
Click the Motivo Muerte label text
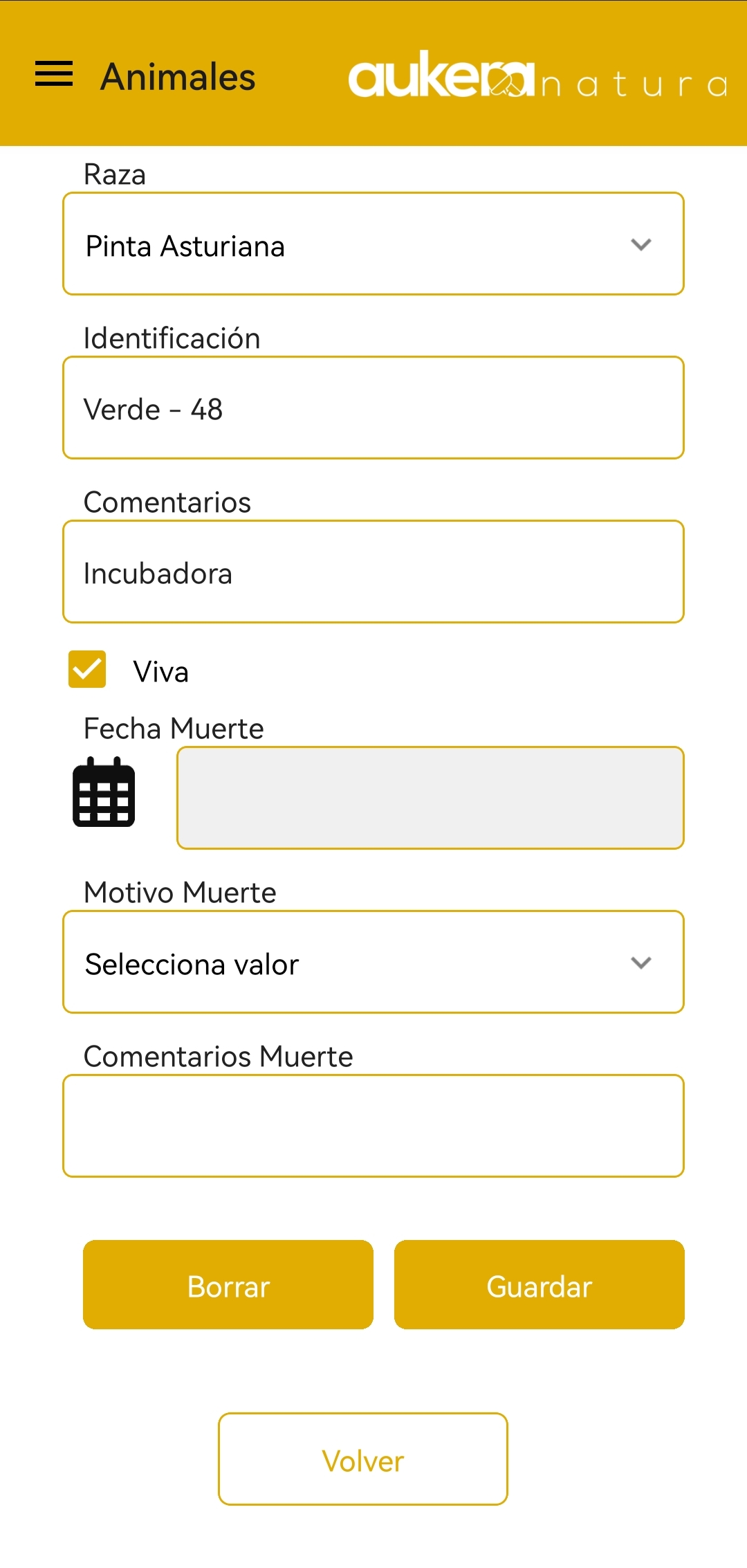pos(180,893)
